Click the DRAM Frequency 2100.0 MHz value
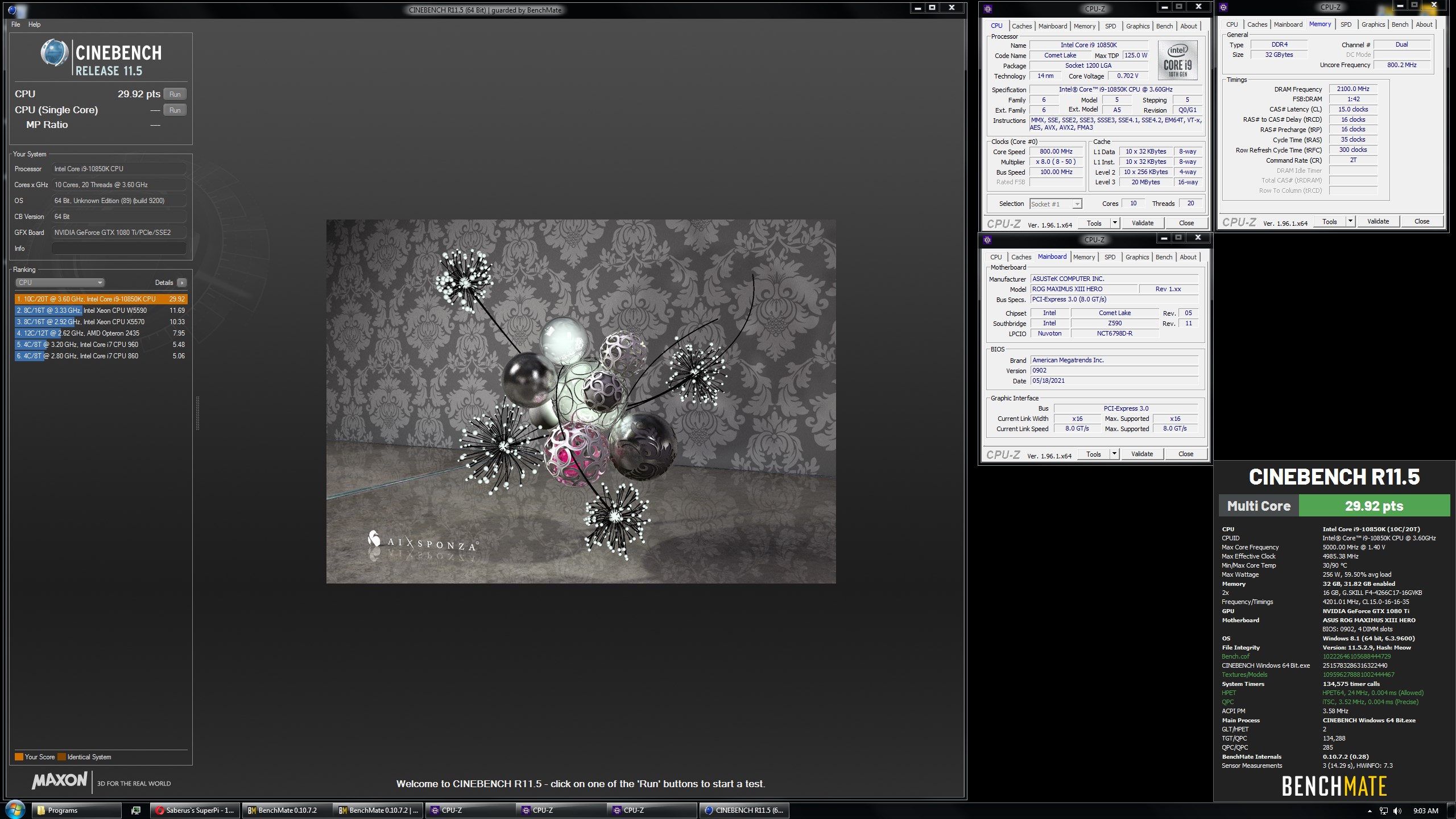Screen dimensions: 1456x819 pyautogui.click(x=1353, y=89)
